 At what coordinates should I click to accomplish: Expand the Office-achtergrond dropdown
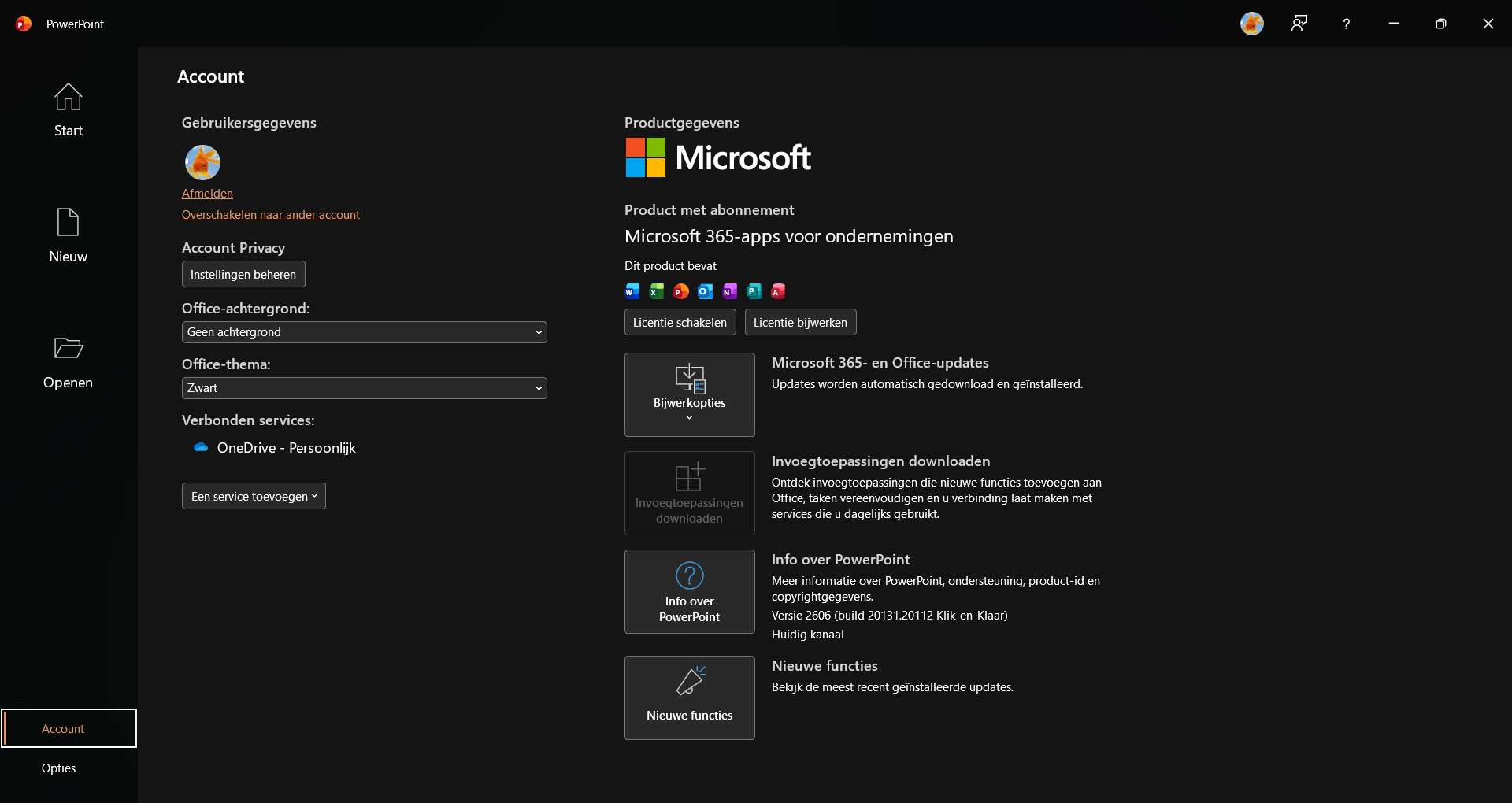pyautogui.click(x=365, y=332)
